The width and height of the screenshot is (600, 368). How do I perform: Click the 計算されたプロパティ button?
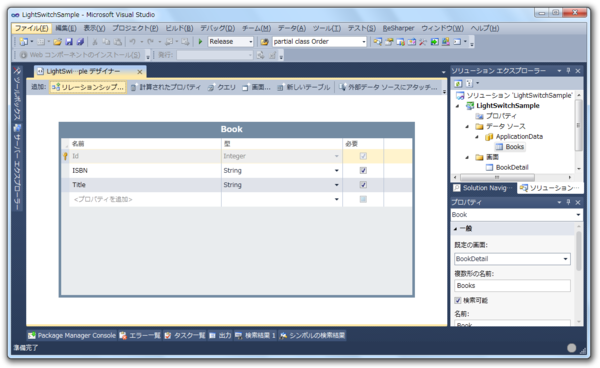click(165, 87)
